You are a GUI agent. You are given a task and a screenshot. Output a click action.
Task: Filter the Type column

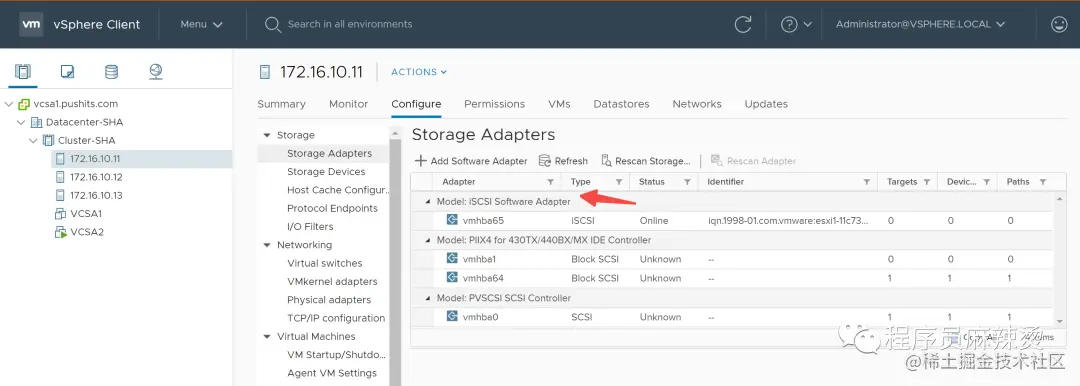(619, 182)
